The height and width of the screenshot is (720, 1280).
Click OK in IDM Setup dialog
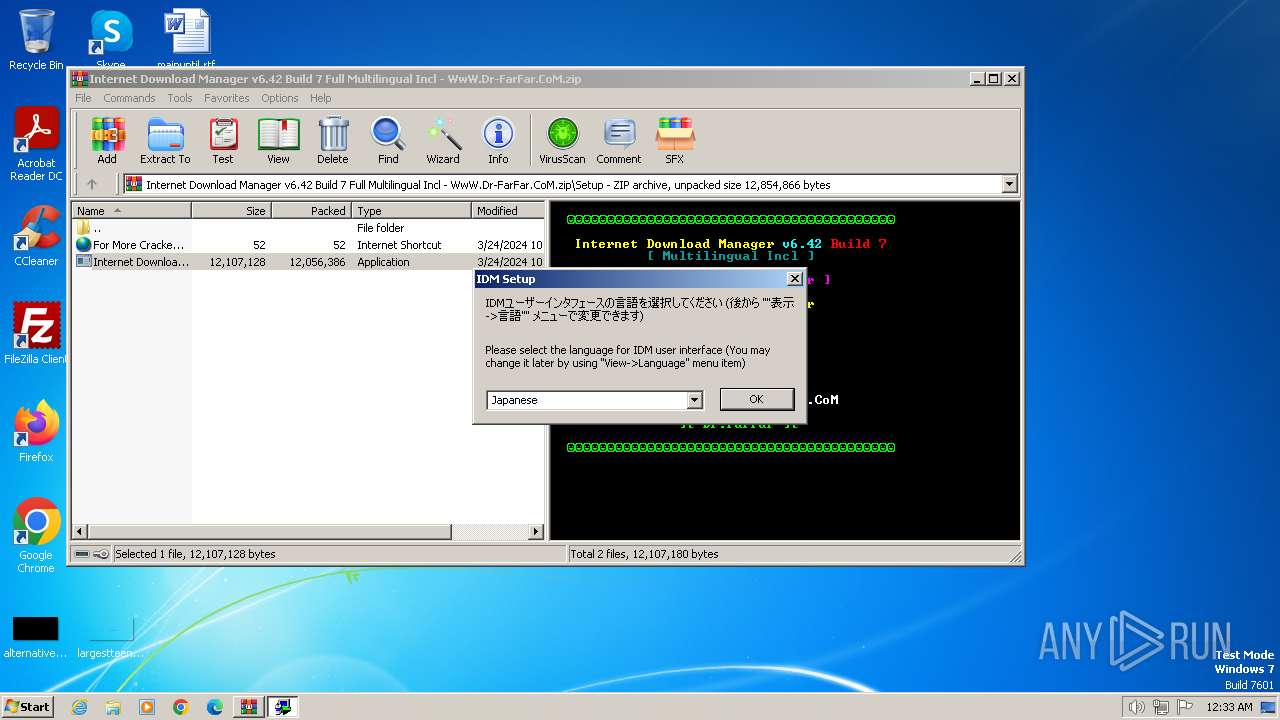point(756,399)
